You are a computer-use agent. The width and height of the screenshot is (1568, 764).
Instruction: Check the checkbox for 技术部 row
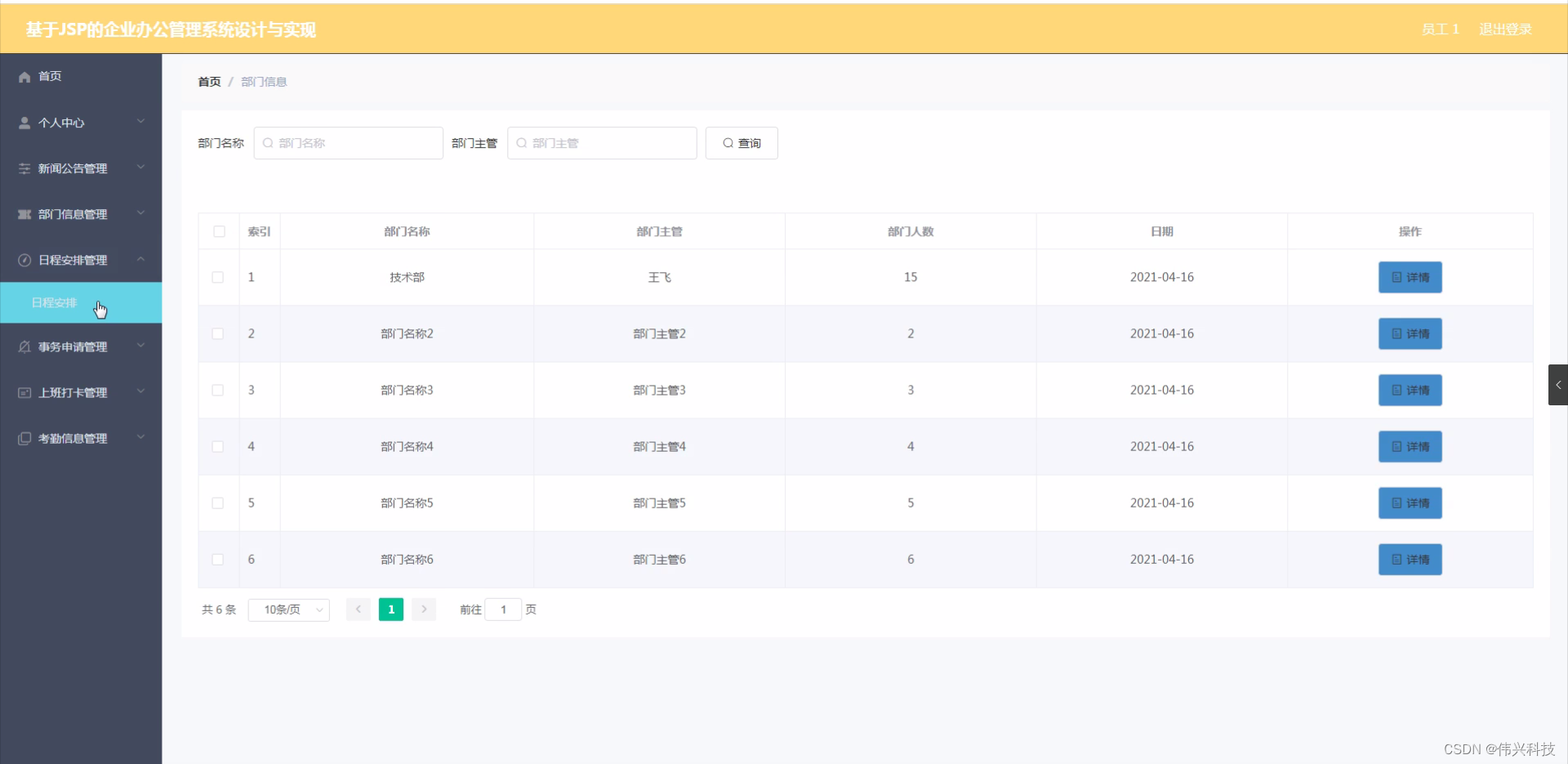217,277
